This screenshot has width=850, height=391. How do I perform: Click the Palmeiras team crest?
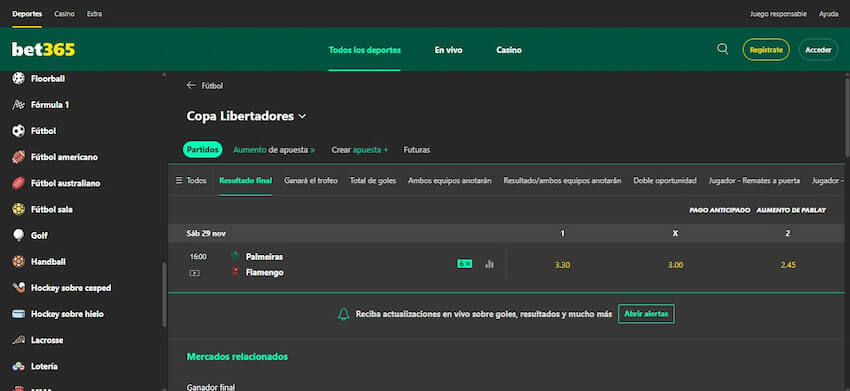235,256
